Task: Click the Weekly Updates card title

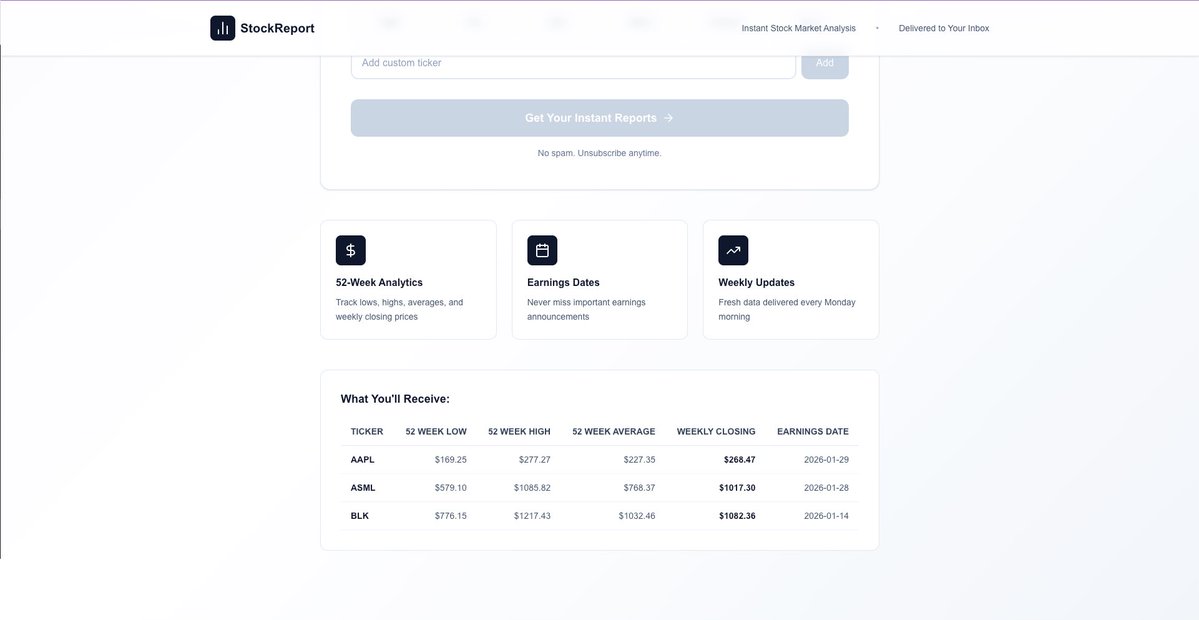Action: click(756, 283)
